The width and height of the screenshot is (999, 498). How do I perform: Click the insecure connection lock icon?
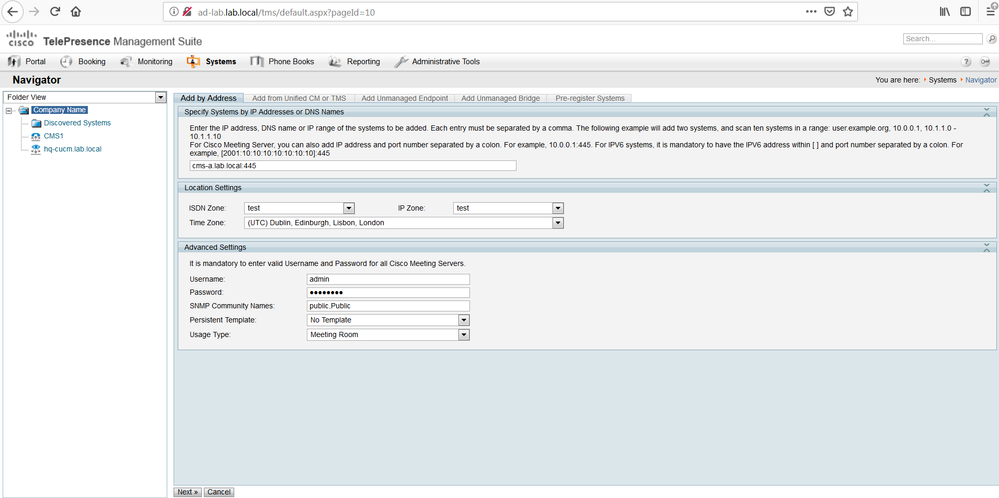(x=187, y=11)
